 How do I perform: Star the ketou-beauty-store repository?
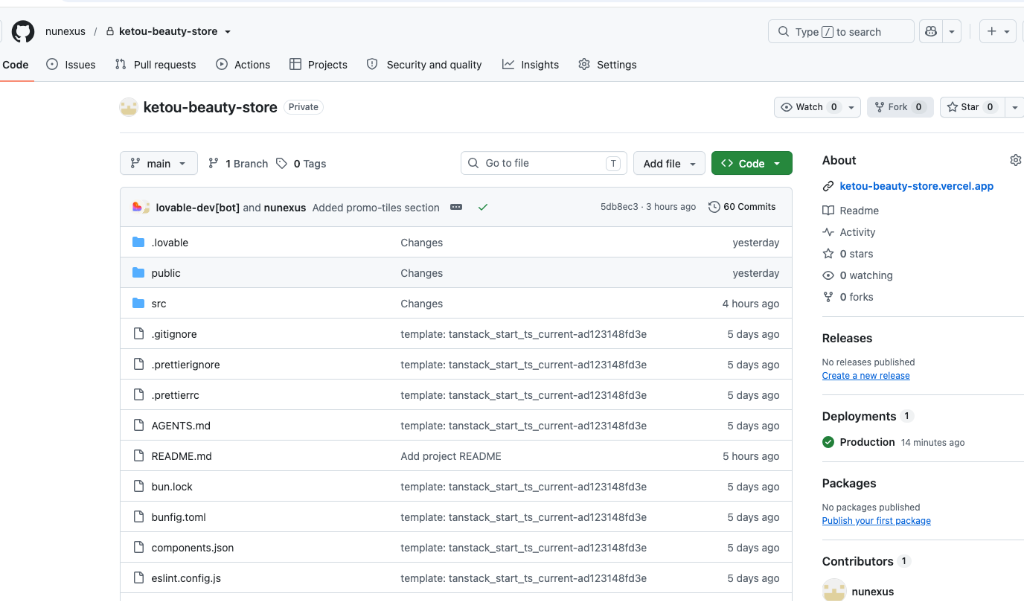click(972, 107)
